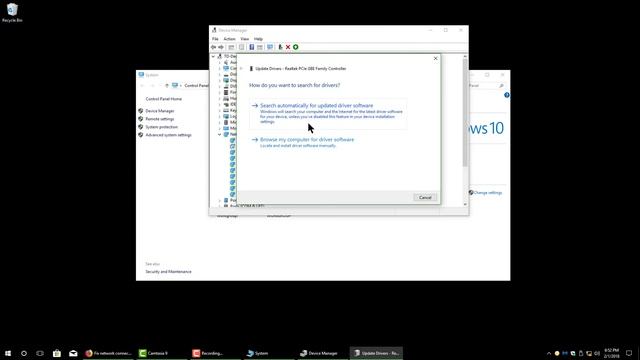Open the File menu in Device Manager
The height and width of the screenshot is (360, 640).
point(215,39)
